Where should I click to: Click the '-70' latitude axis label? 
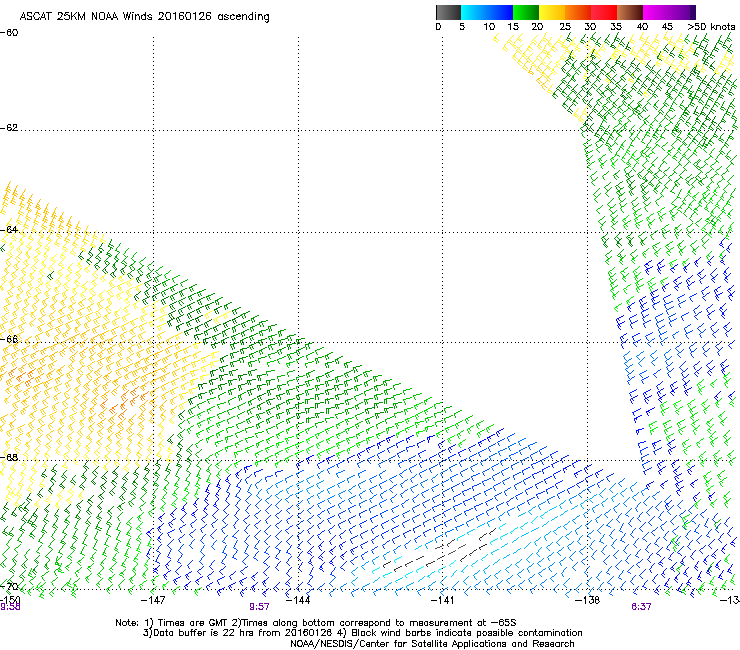click(9, 586)
